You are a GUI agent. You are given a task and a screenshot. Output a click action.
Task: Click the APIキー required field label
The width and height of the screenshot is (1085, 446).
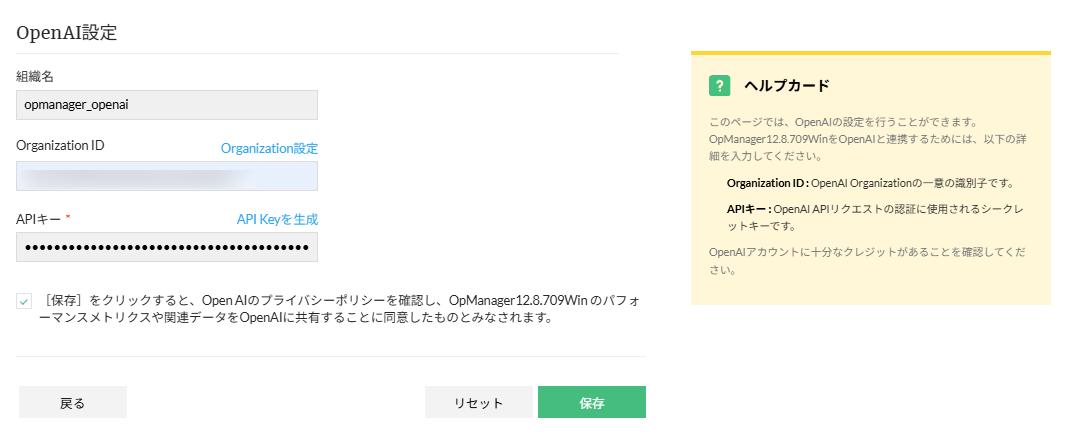coord(44,219)
